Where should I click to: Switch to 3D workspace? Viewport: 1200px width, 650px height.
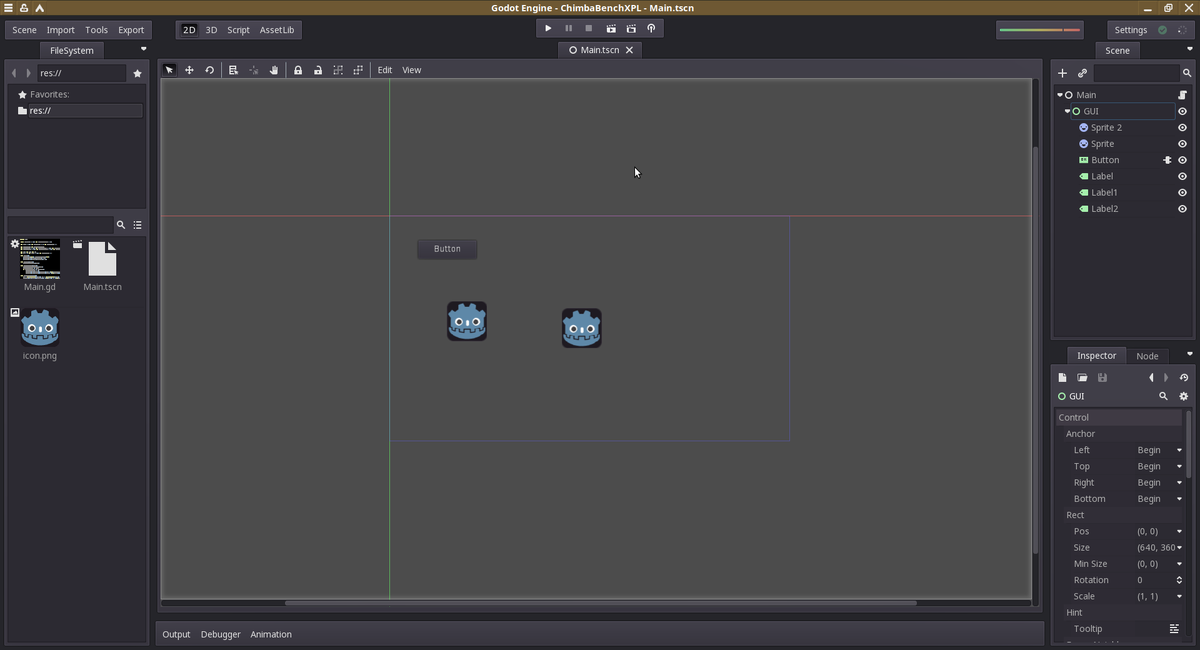[x=211, y=30]
